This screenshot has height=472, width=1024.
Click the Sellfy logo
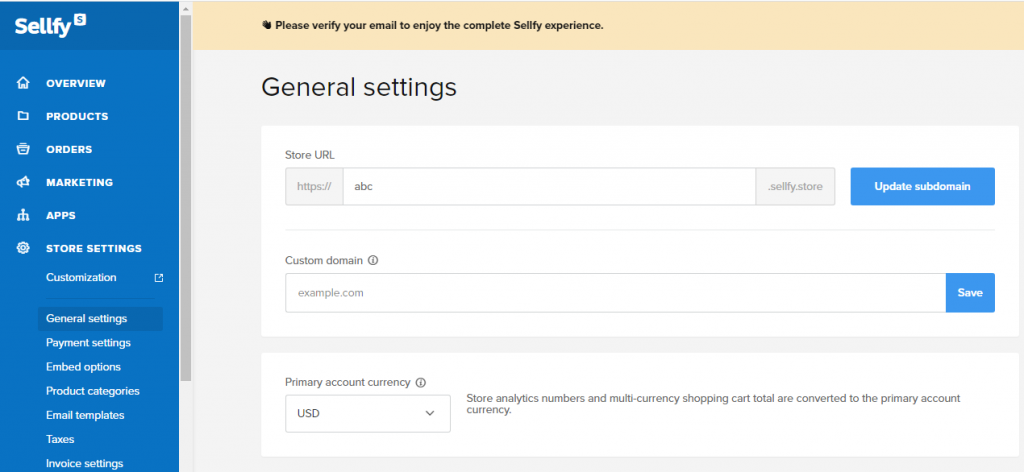point(50,24)
